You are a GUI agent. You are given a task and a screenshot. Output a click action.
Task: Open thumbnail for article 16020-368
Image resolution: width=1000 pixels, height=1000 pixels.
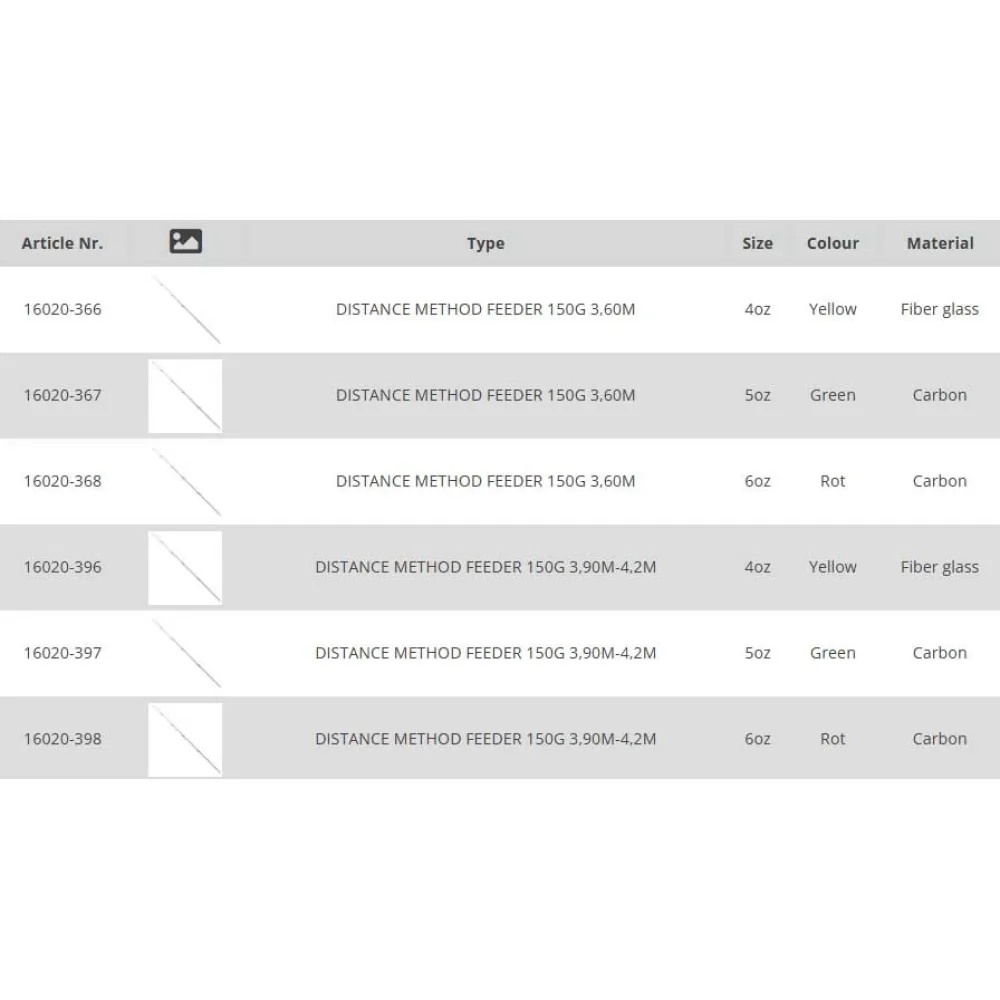coord(186,482)
